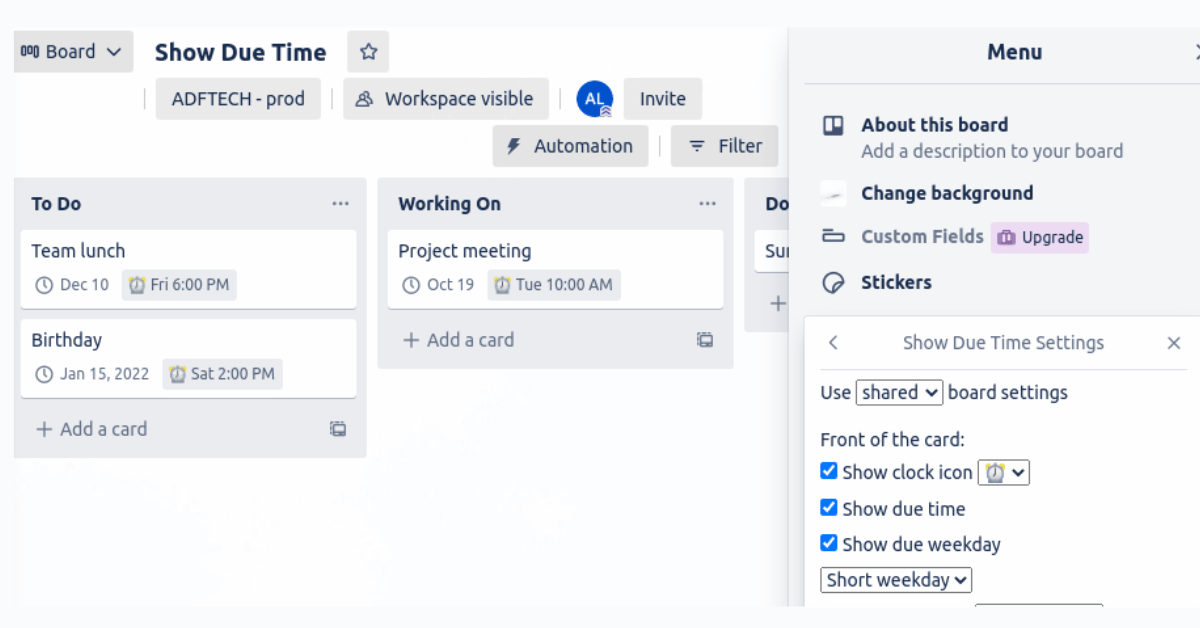Click Upgrade next to Custom Fields
Screen dimensions: 1200x628
(x=1040, y=237)
